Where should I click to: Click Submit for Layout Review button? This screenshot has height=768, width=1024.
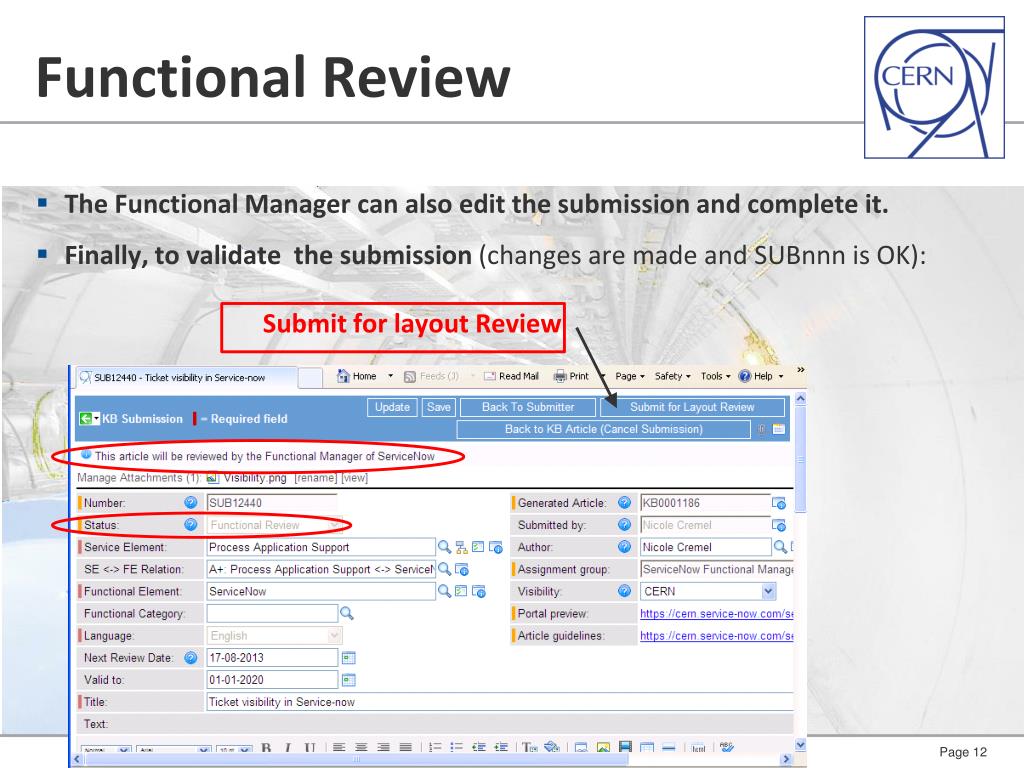pos(692,407)
